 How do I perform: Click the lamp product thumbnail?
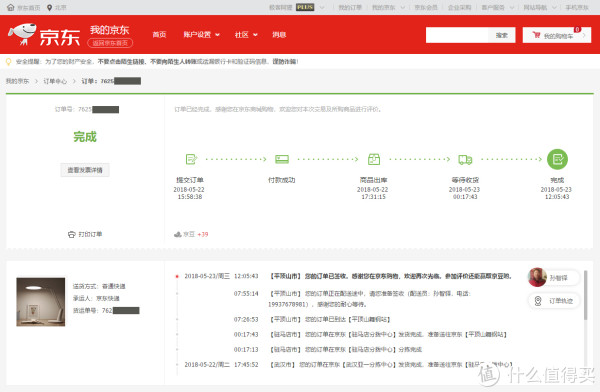[x=41, y=302]
